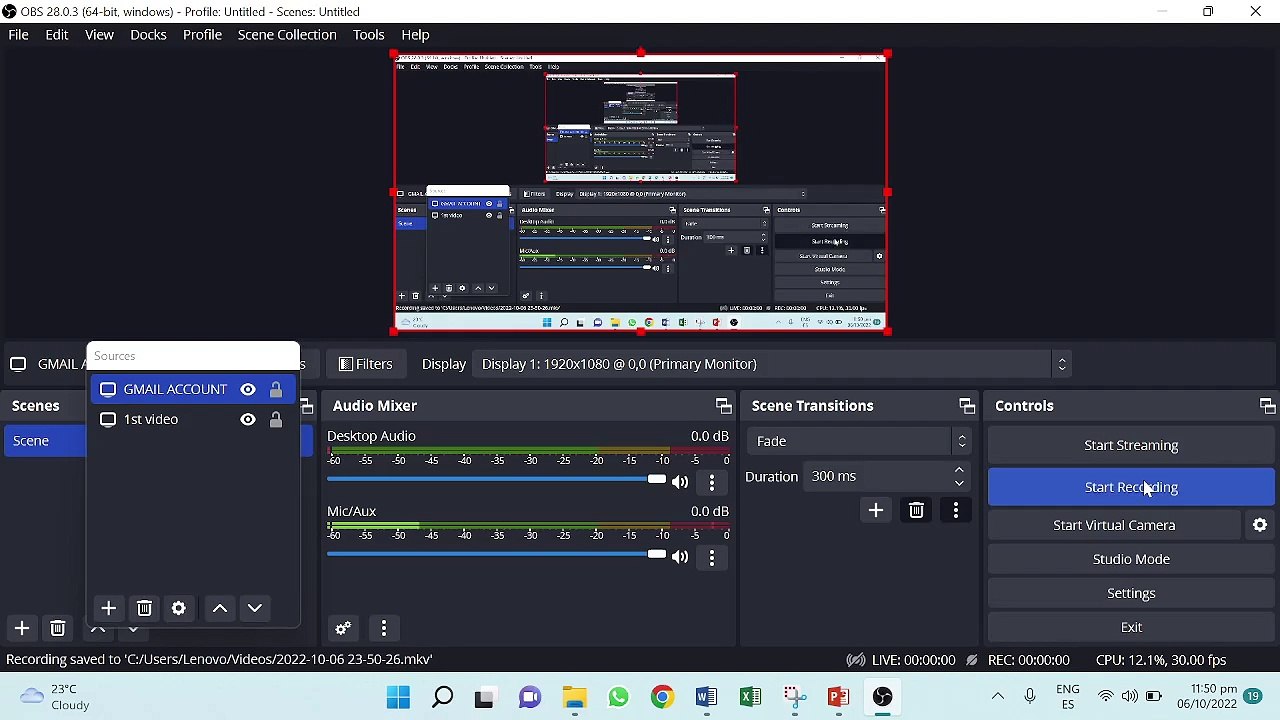Move source up with arrow icon
The height and width of the screenshot is (720, 1280).
[x=220, y=608]
